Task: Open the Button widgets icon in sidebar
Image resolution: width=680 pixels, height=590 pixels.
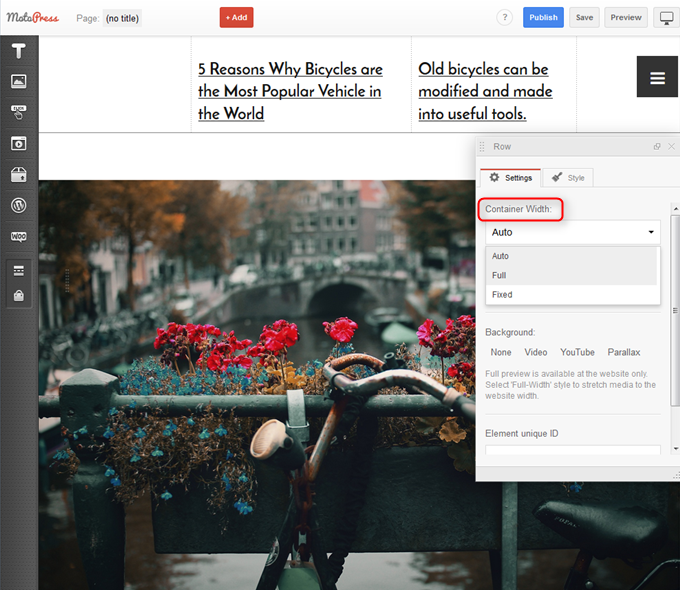Action: pos(19,112)
